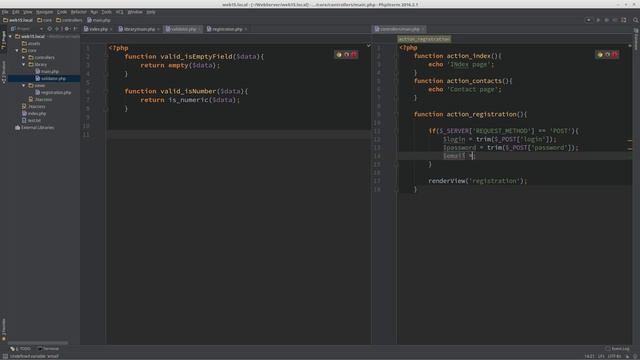The height and width of the screenshot is (360, 640).
Task: Open the Refactor menu
Action: [78, 12]
